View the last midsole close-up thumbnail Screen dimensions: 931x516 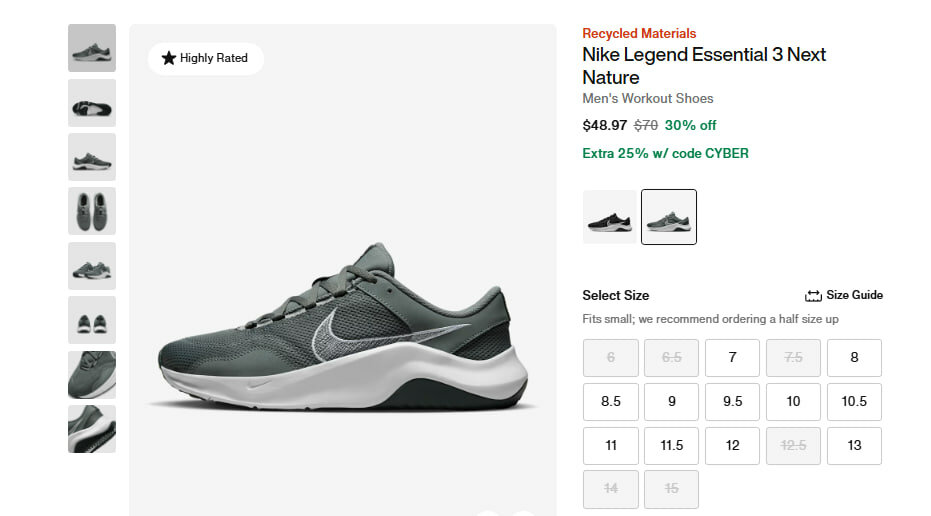coord(92,429)
